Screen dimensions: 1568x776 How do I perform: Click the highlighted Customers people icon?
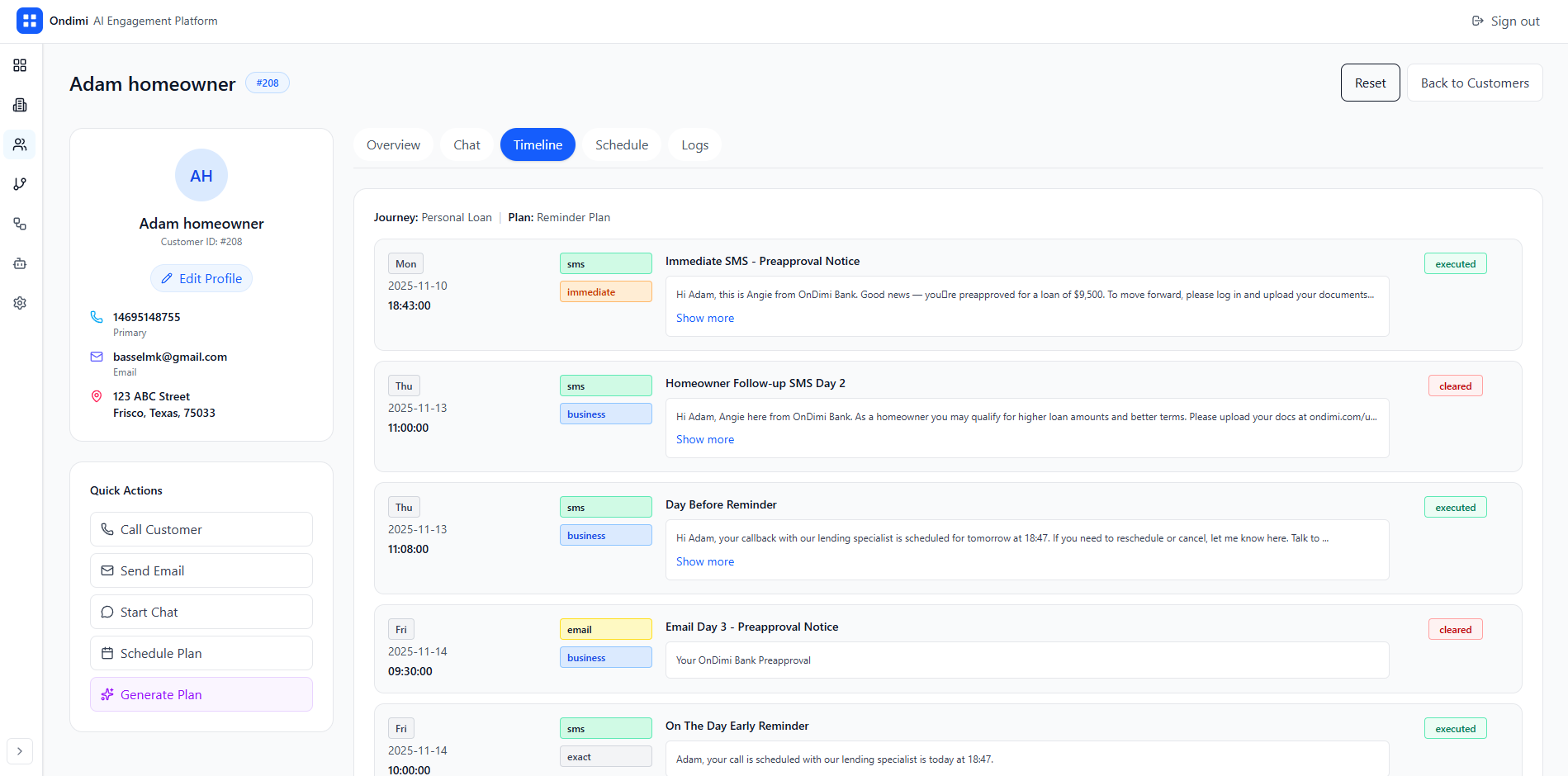(20, 144)
